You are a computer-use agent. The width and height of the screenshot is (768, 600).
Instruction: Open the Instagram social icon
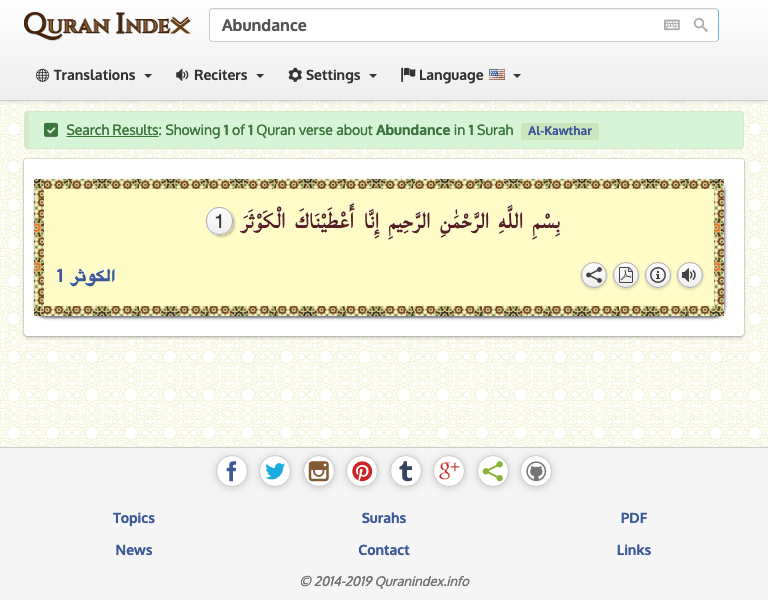pos(319,471)
